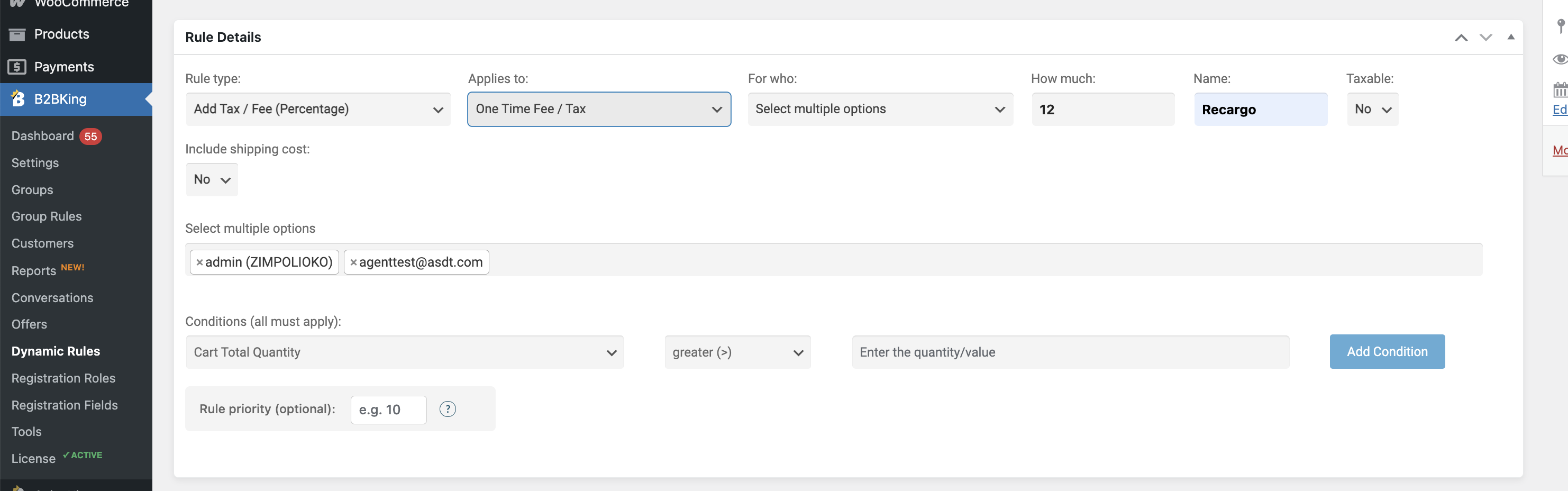
Task: Open the Dynamic Rules page
Action: (56, 351)
